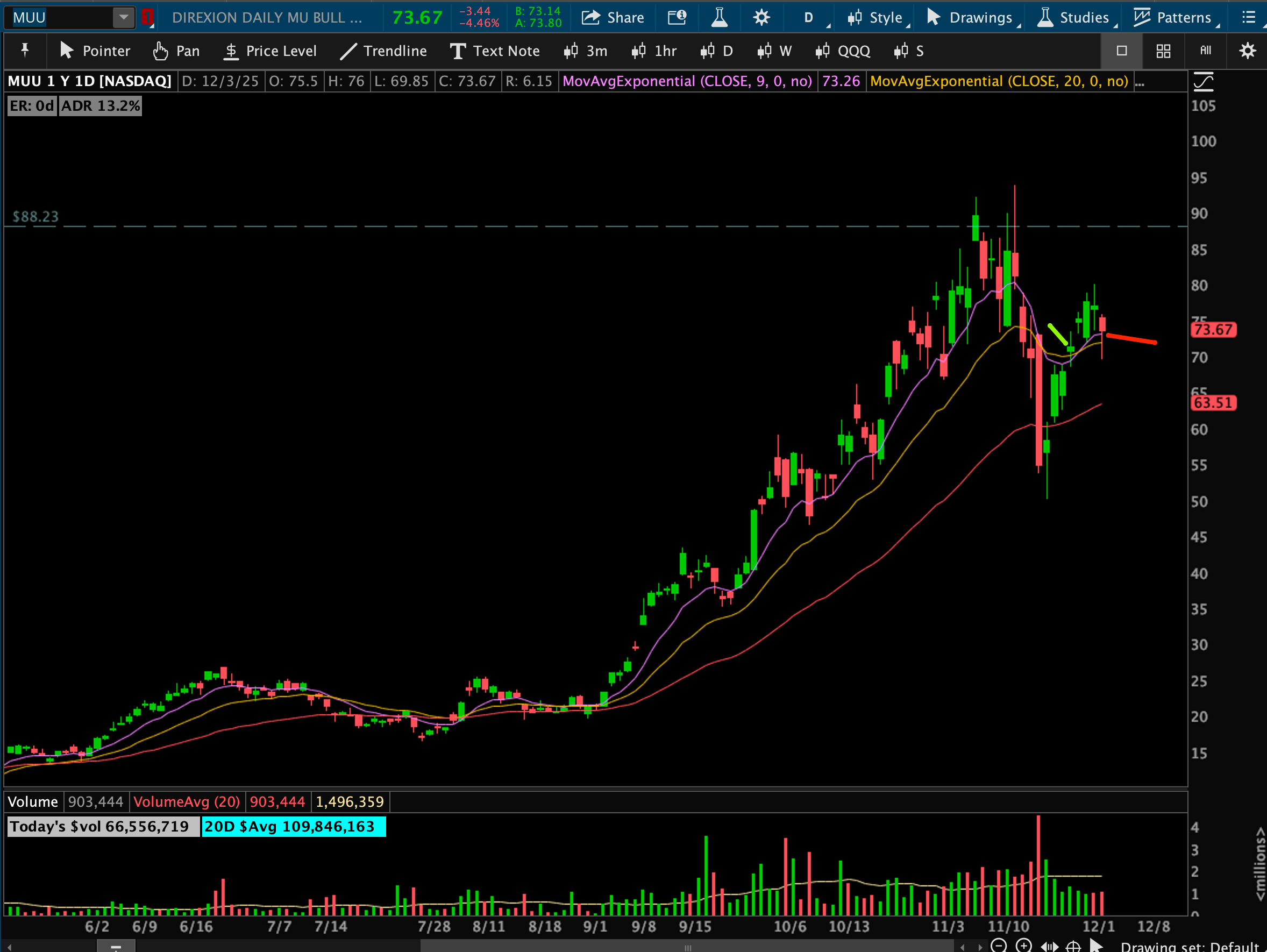
Task: Select the Pan hand tool
Action: (176, 51)
